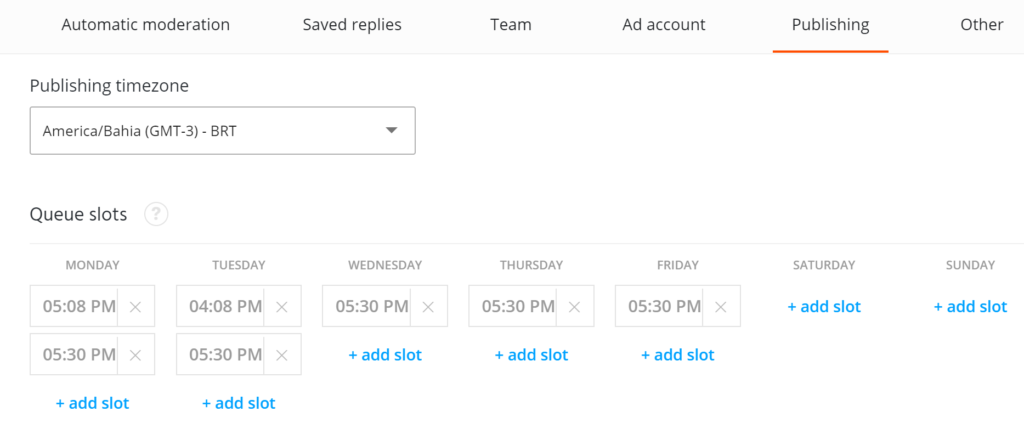1024x434 pixels.
Task: Open the Ad account tab
Action: tap(664, 25)
